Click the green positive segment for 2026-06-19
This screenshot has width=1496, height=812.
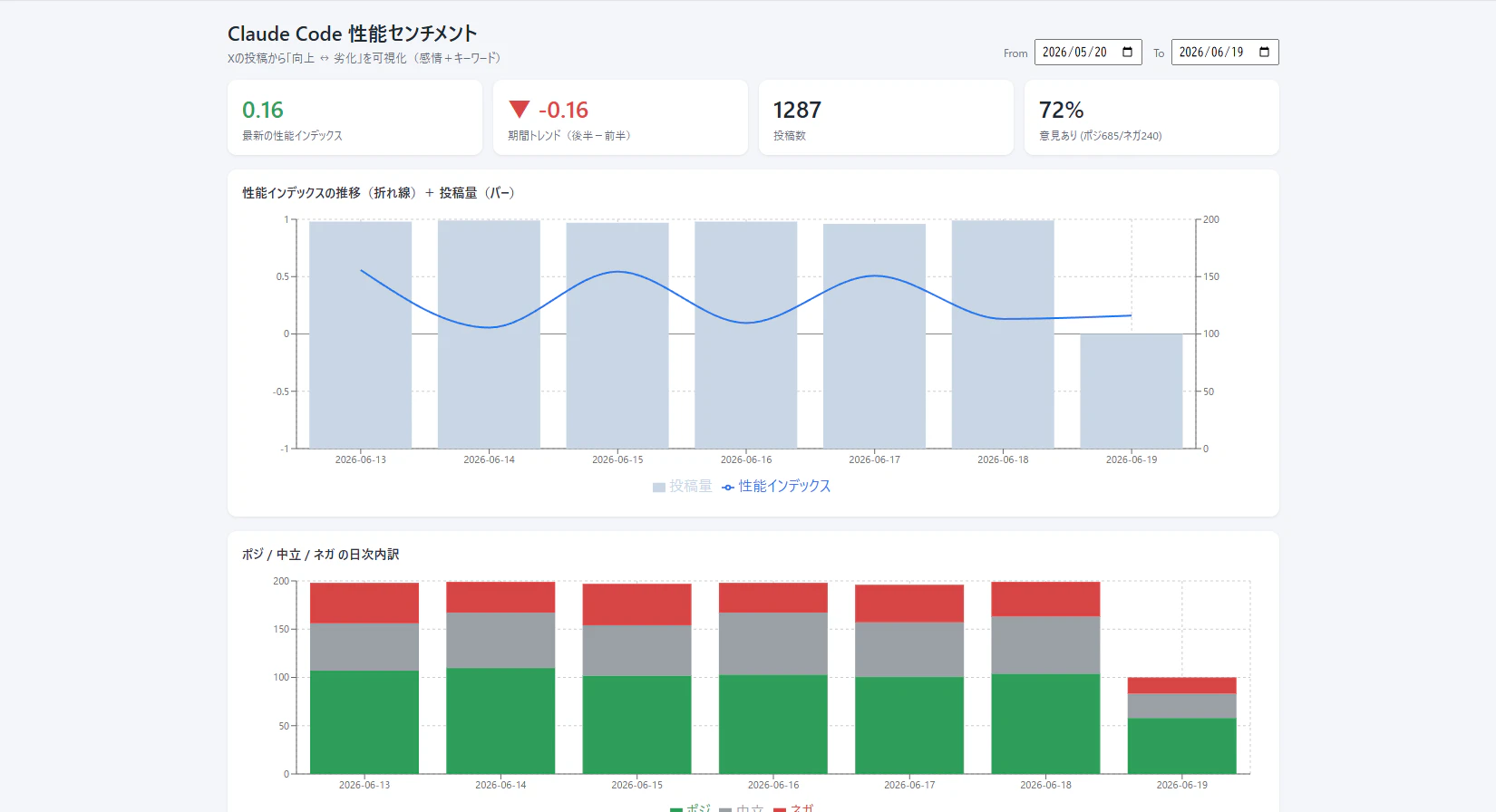point(1182,746)
